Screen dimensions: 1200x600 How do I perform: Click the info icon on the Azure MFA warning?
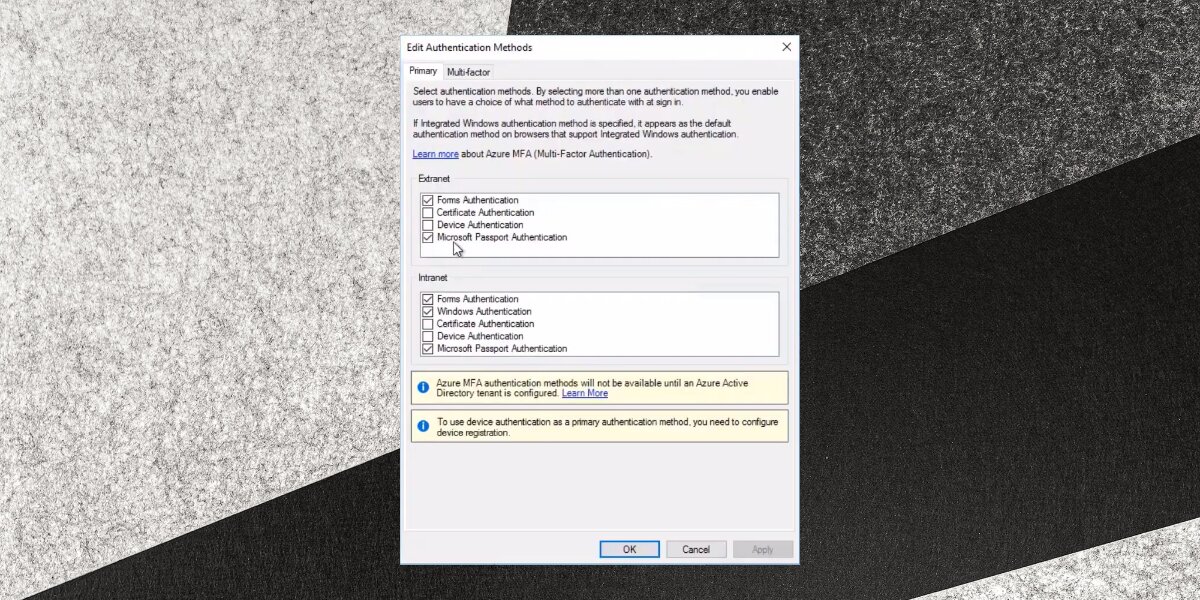423,387
